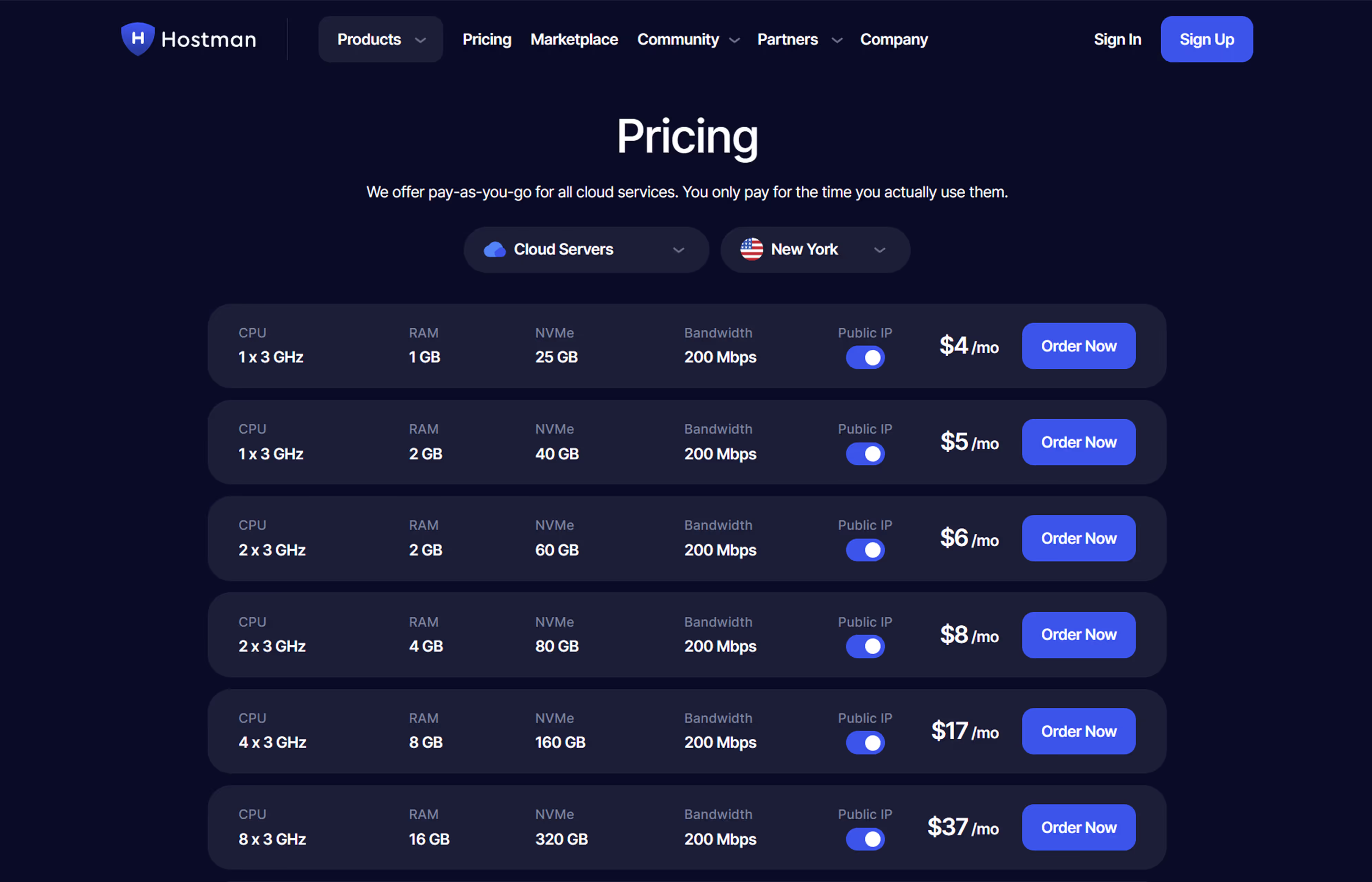Switch off Public IP on the $17/mo plan
Viewport: 1372px width, 882px height.
865,742
